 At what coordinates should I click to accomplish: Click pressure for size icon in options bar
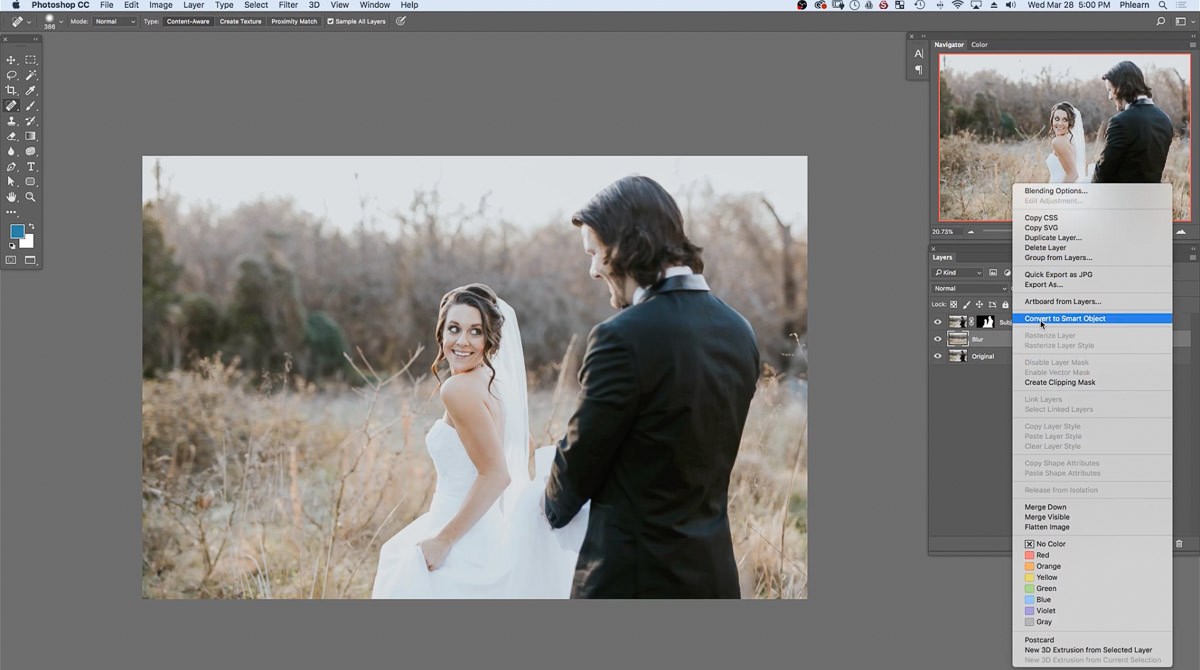401,21
